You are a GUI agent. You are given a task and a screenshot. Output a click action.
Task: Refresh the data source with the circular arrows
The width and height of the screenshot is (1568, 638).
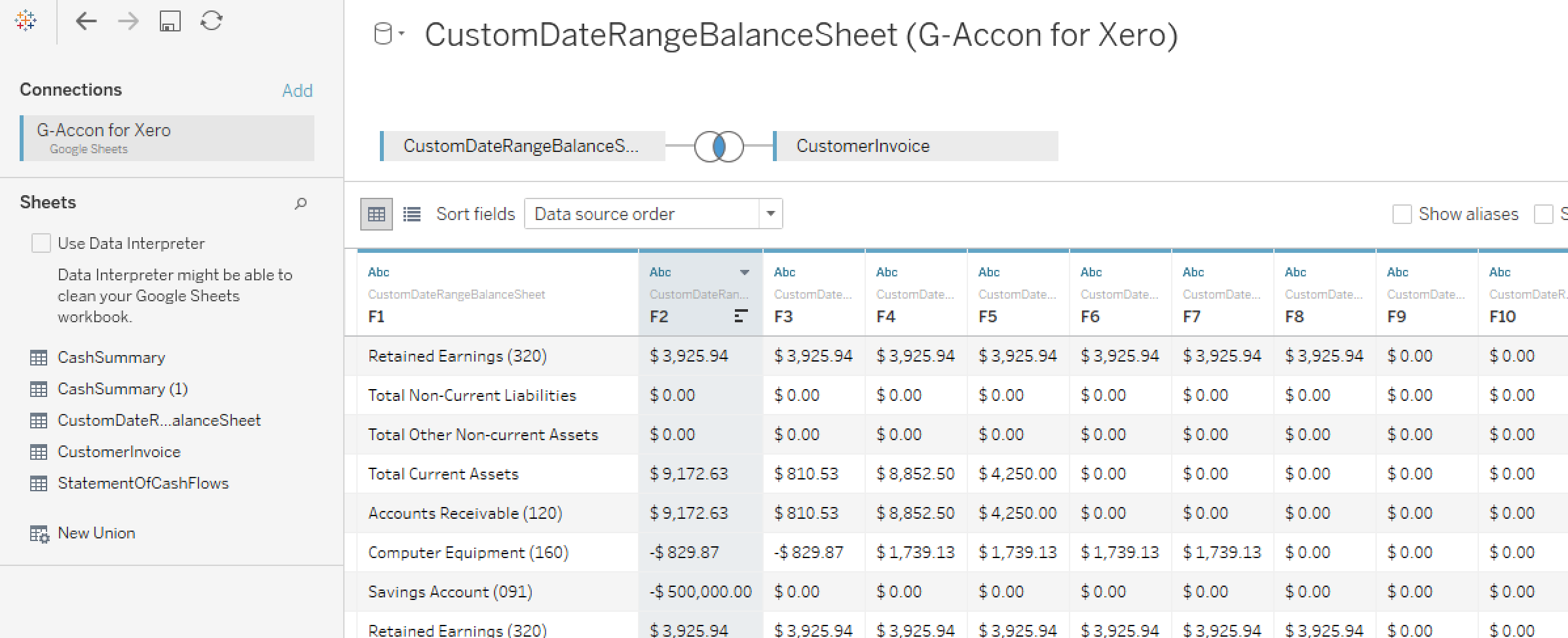(x=212, y=21)
